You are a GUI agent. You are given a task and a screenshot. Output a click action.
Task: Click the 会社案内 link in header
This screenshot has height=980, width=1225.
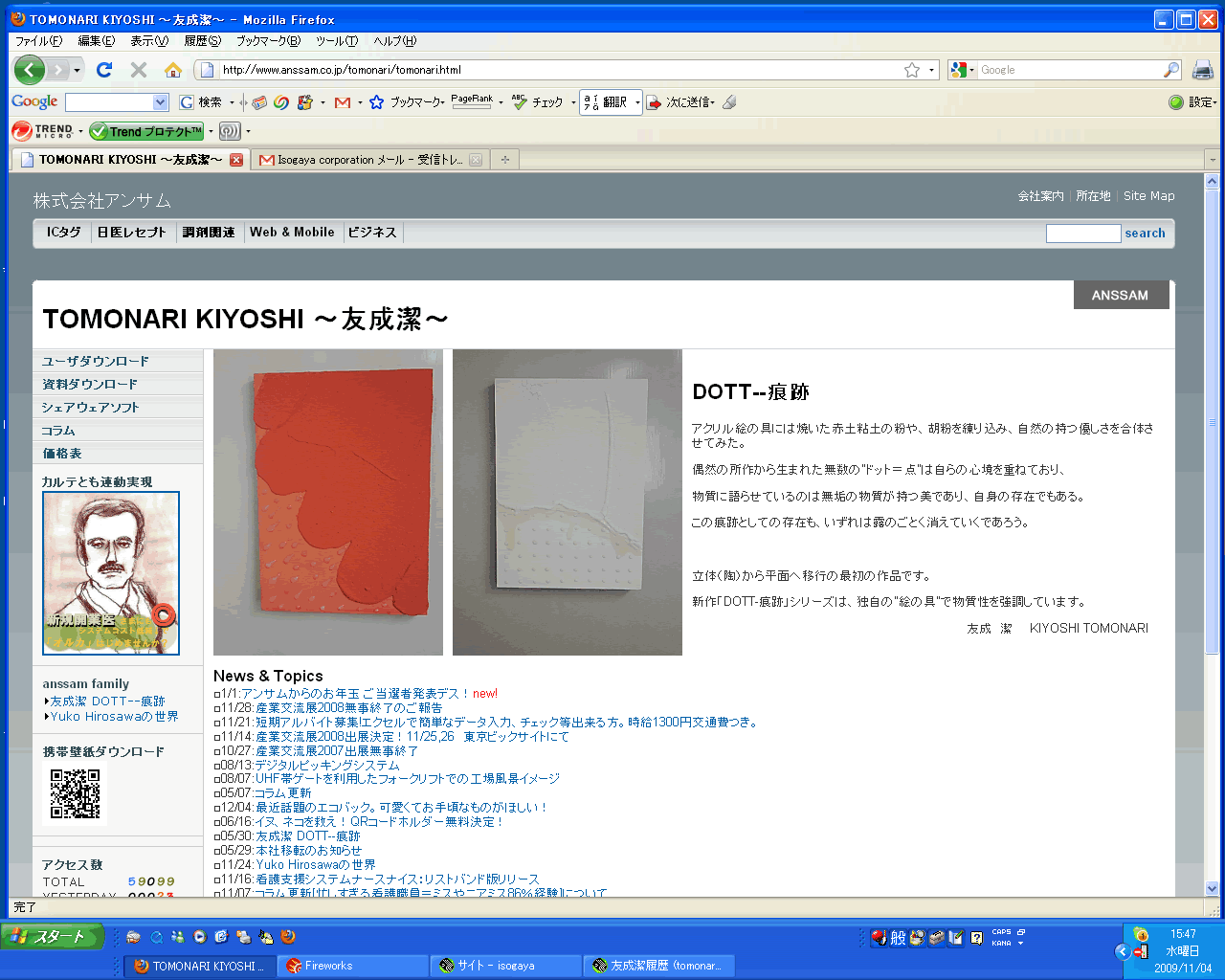(x=1040, y=195)
